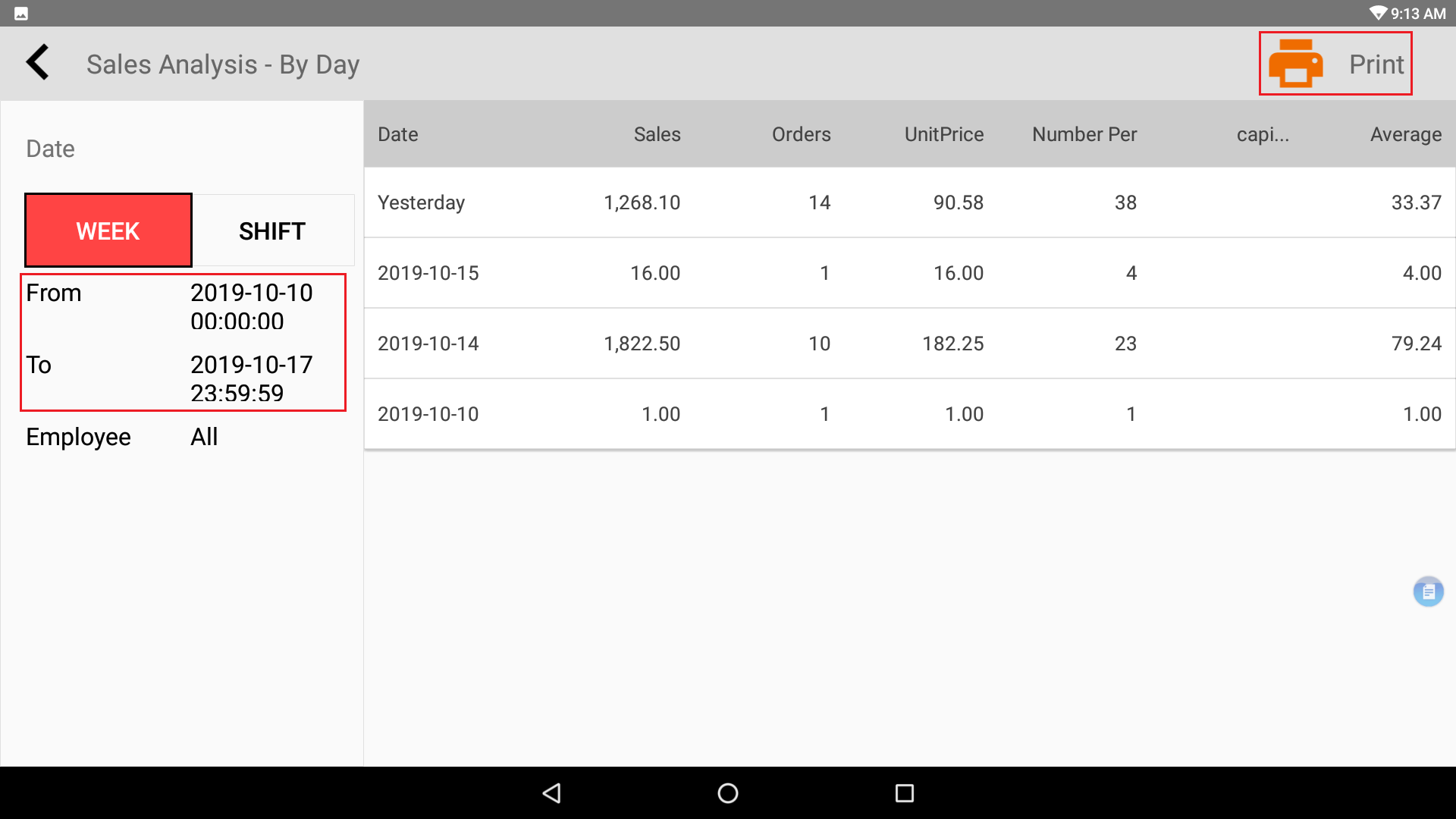Click the Average column header
Image resolution: width=1456 pixels, height=819 pixels.
(1405, 134)
